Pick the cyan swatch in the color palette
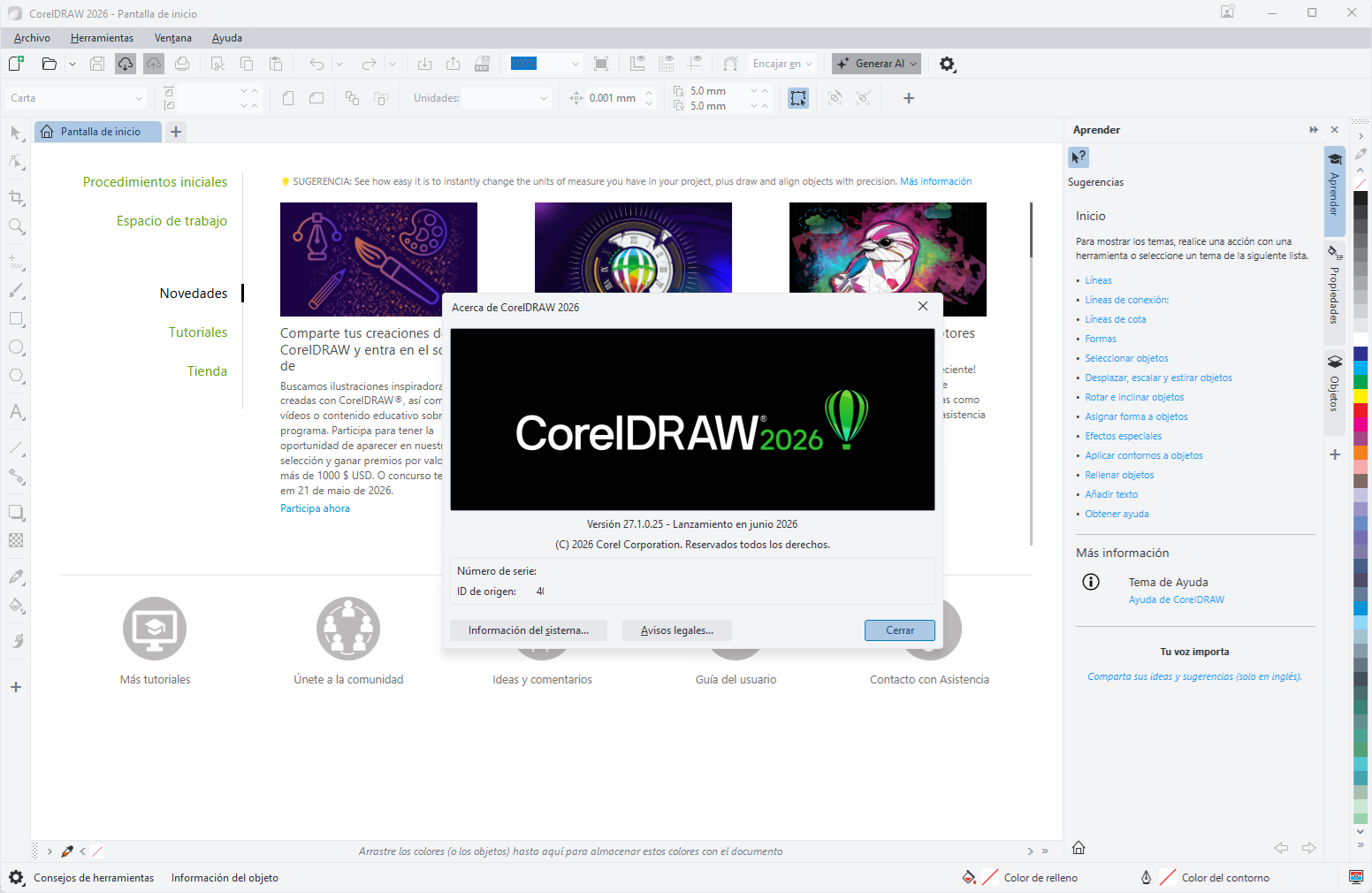This screenshot has height=893, width=1372. (1361, 368)
